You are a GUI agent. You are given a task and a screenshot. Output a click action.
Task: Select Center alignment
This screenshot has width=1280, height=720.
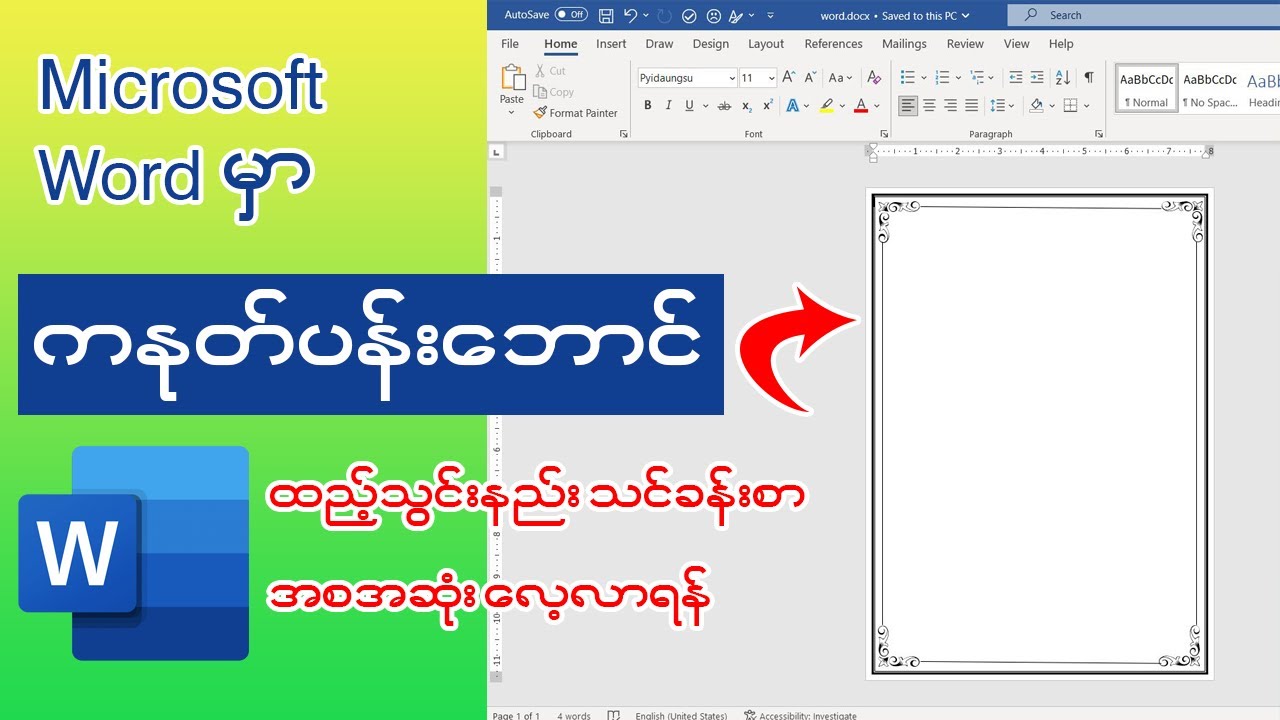[929, 105]
